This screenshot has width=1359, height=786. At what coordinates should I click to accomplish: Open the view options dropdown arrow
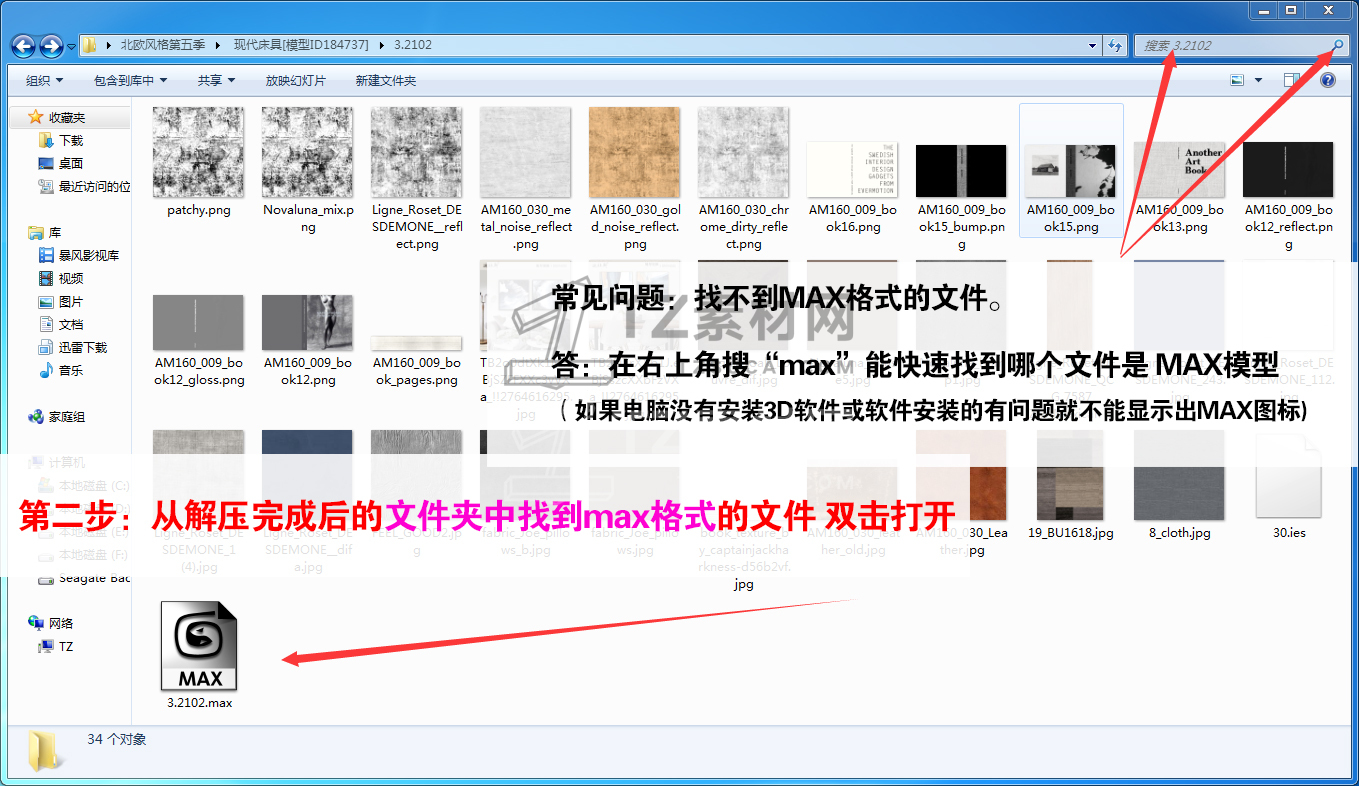(1258, 80)
